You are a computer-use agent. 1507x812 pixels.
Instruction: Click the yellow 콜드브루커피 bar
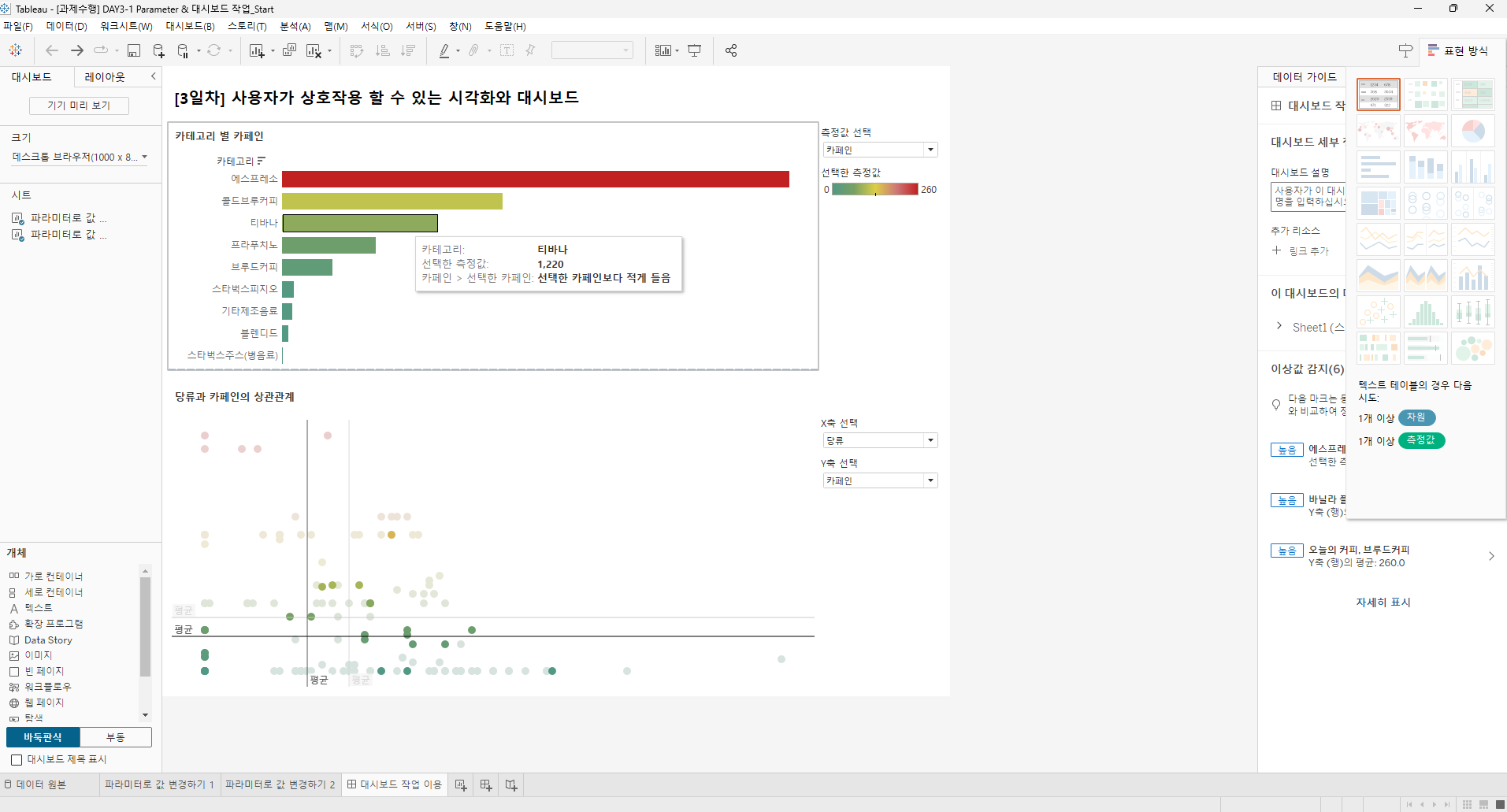[392, 201]
